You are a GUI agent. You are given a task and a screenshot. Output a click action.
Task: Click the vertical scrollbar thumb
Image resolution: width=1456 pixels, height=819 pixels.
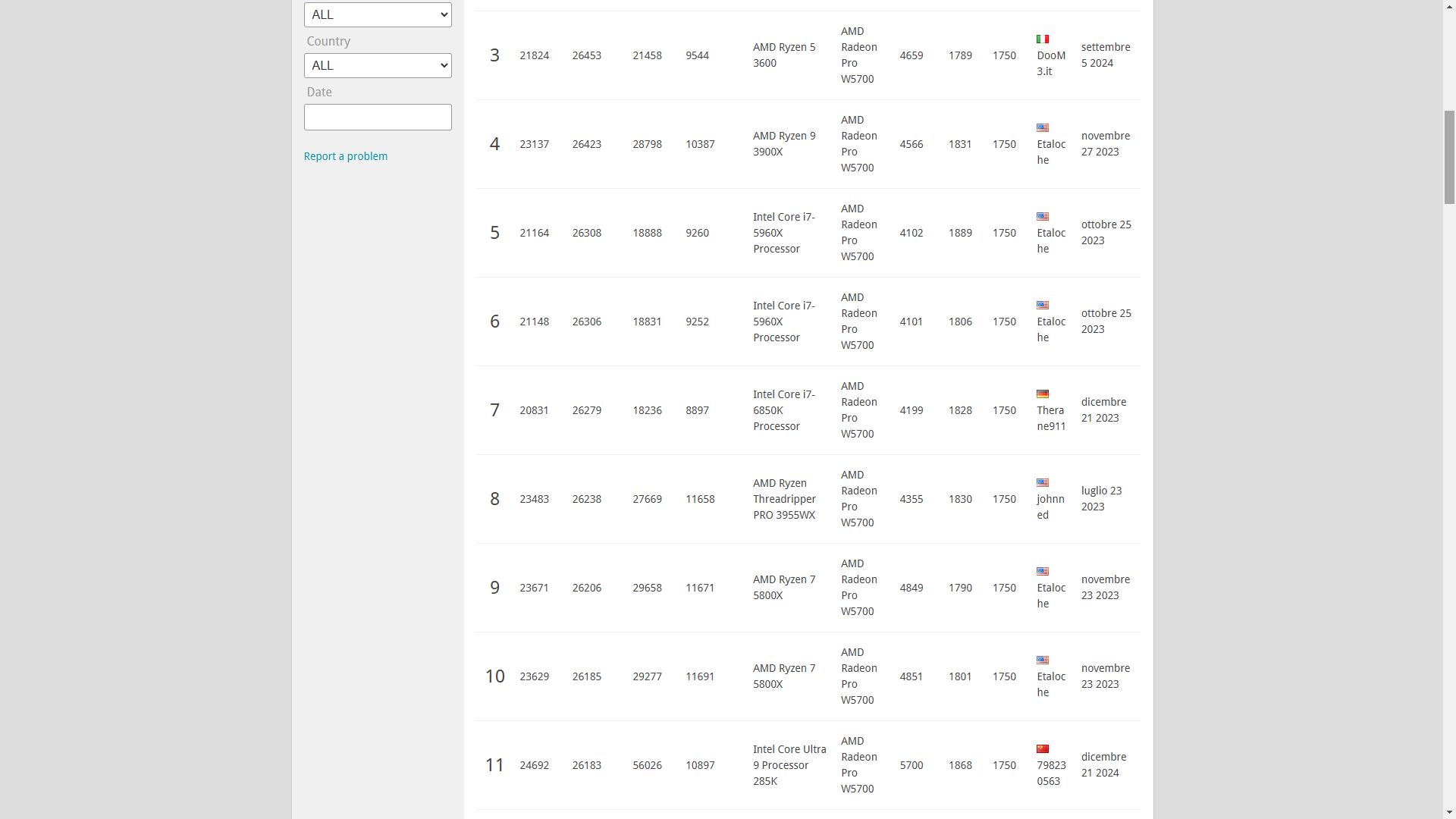pos(1449,157)
